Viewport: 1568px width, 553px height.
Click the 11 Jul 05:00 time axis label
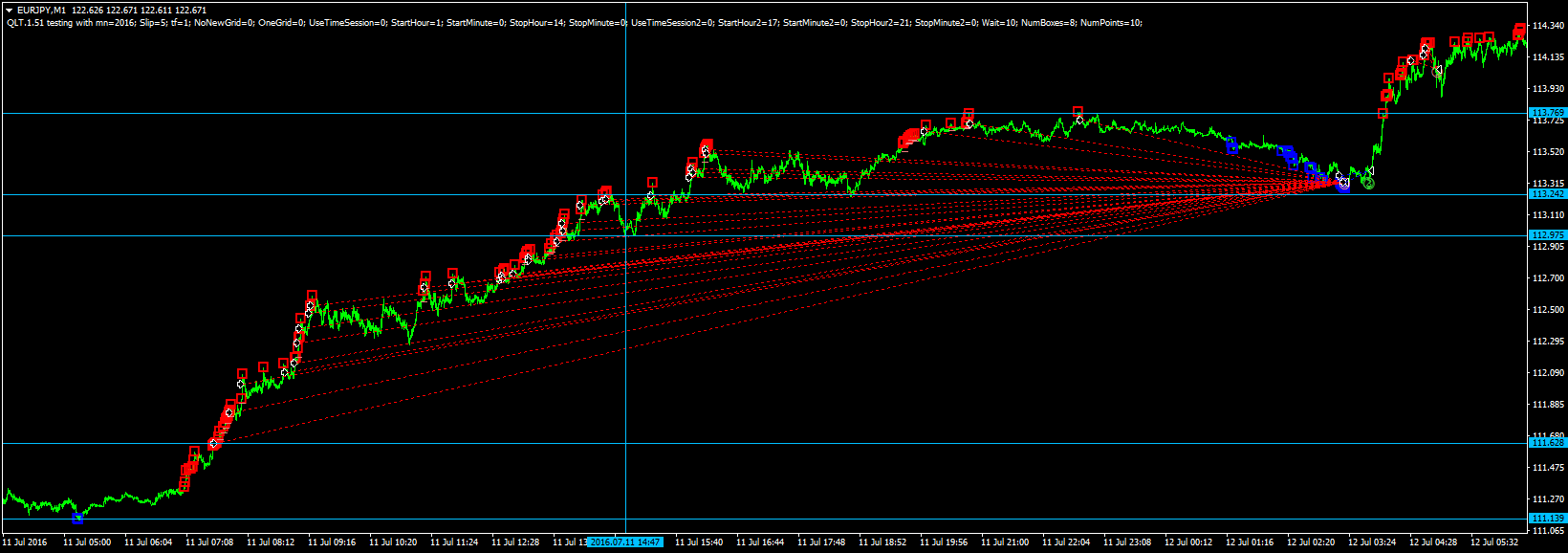87,542
